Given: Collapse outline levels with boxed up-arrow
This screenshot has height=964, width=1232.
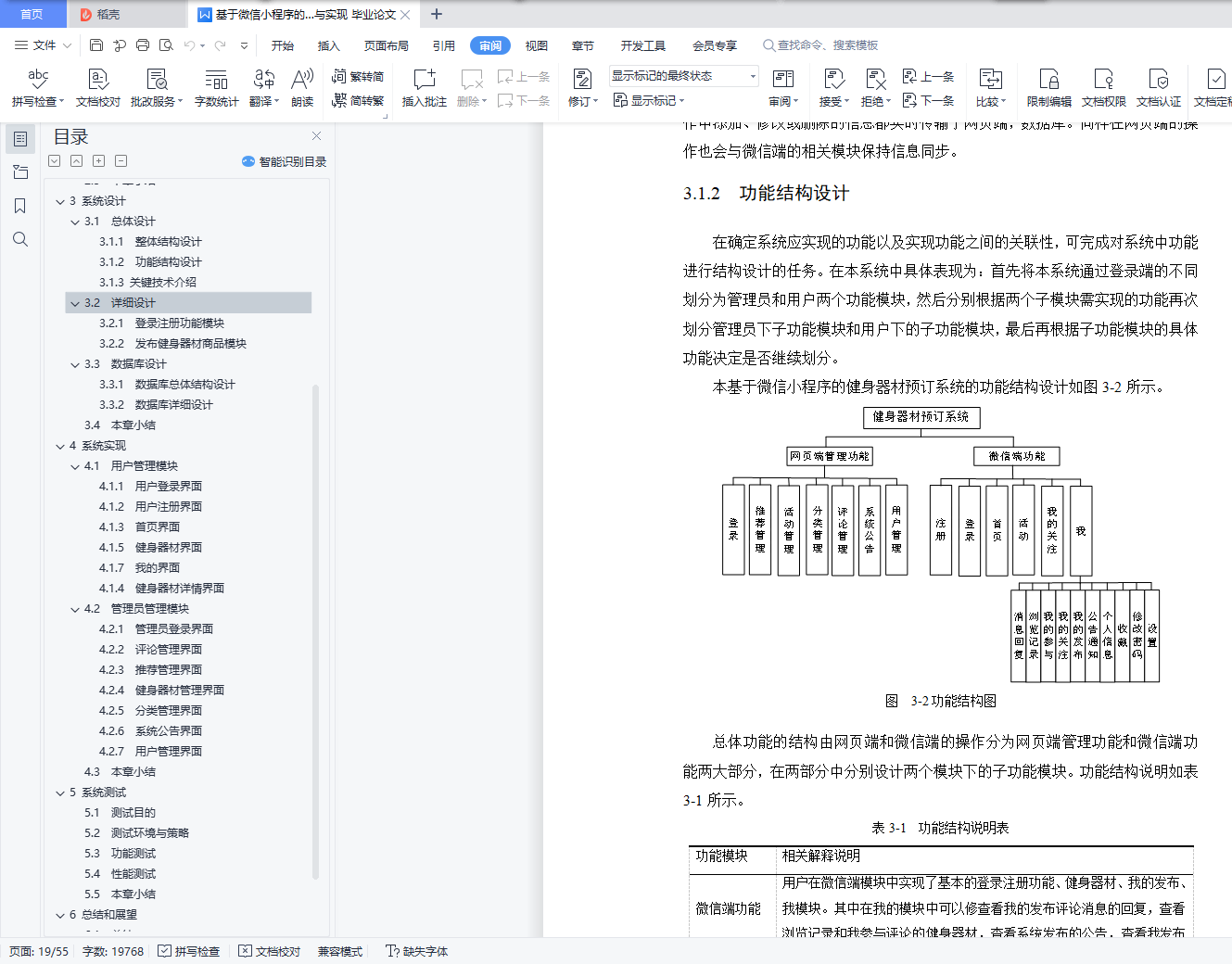Looking at the screenshot, I should (x=77, y=161).
